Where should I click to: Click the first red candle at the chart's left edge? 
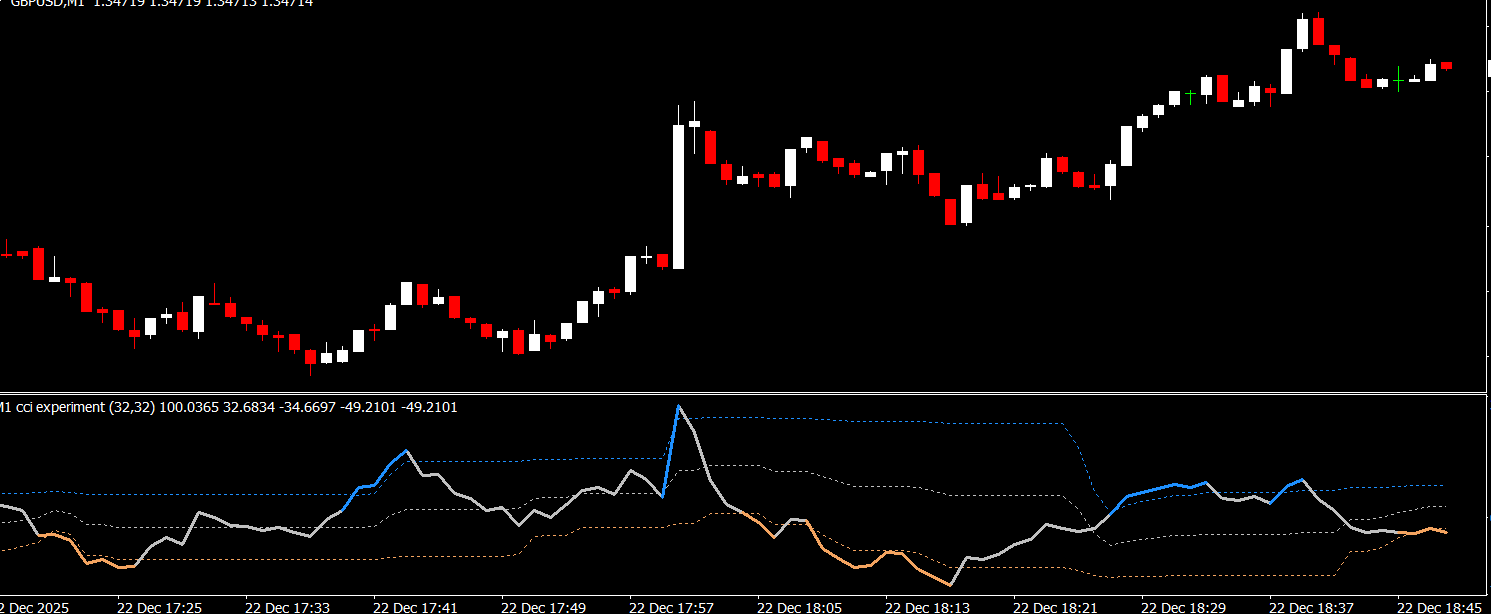(x=6, y=254)
